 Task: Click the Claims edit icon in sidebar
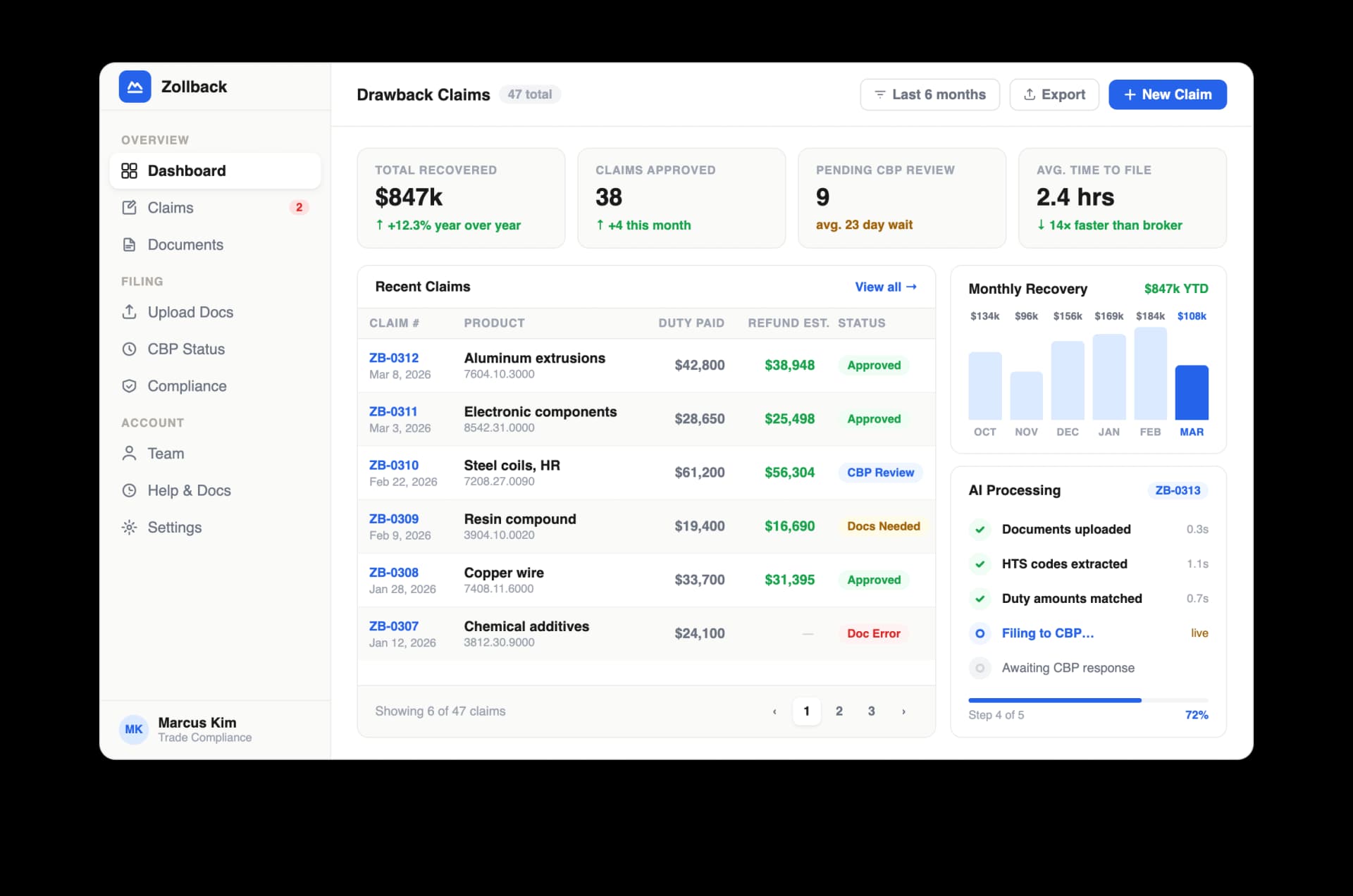(129, 208)
